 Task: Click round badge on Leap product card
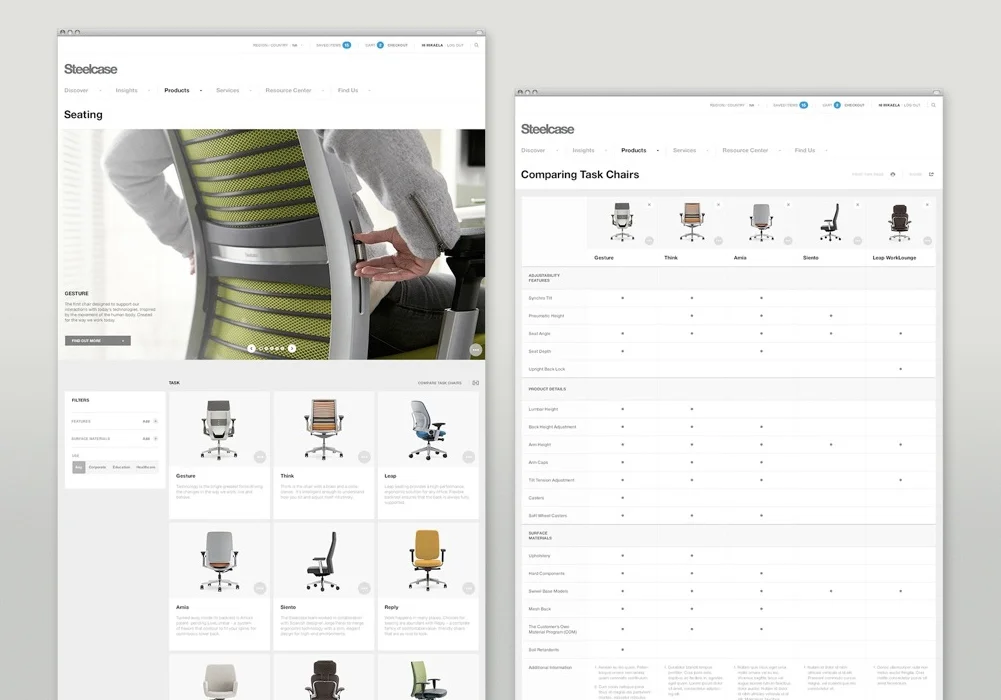point(469,457)
